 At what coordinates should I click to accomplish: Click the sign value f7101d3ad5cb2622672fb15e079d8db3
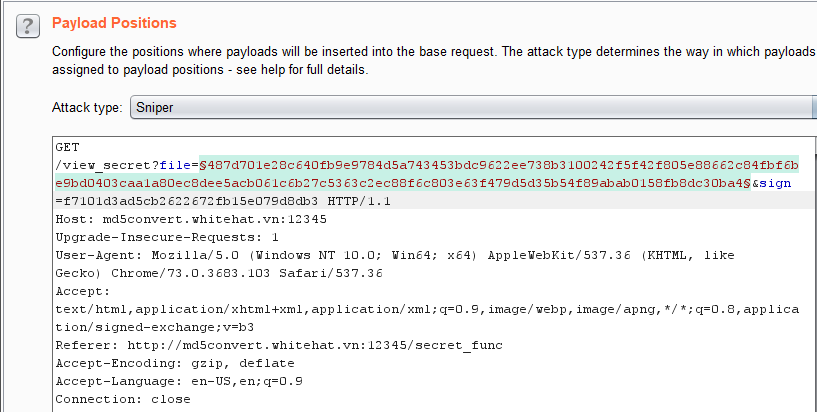coord(190,201)
